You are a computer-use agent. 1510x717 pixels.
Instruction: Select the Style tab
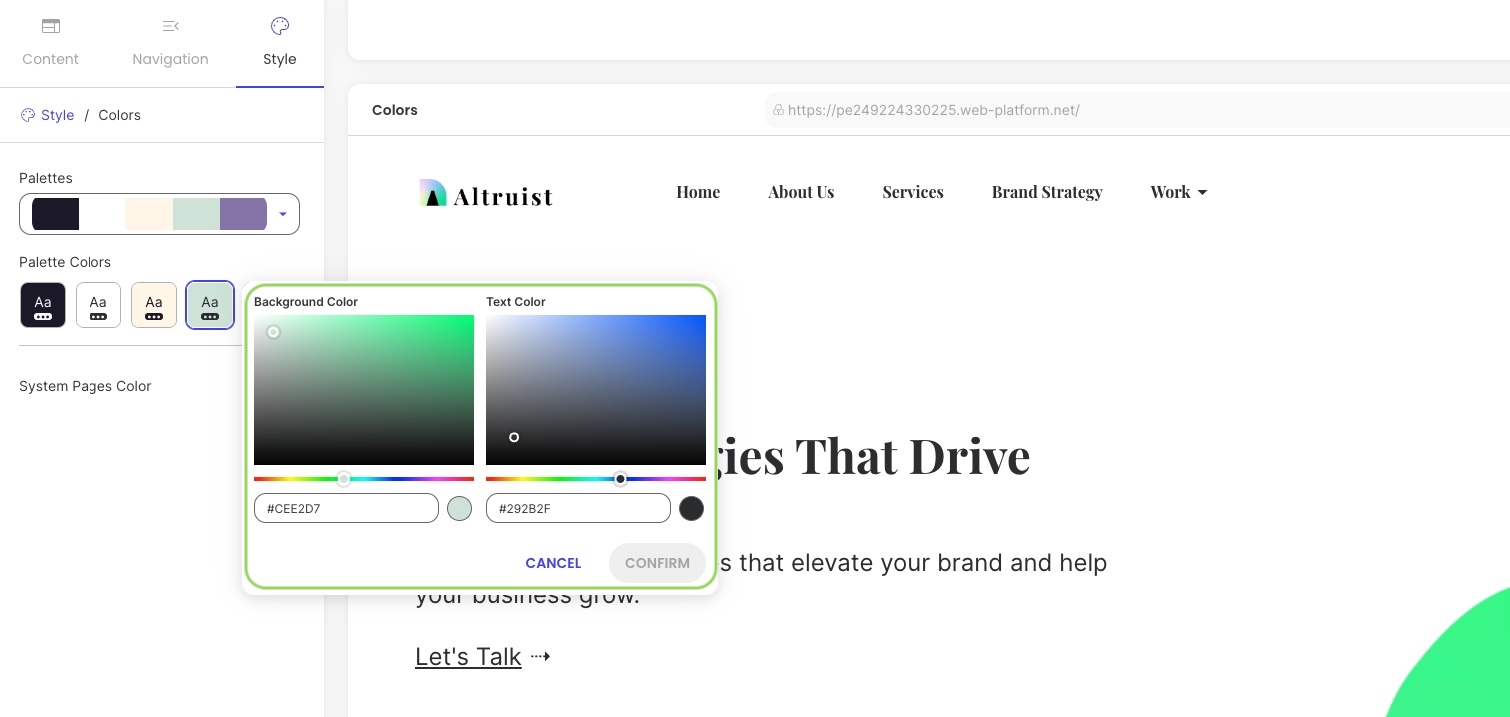point(280,43)
